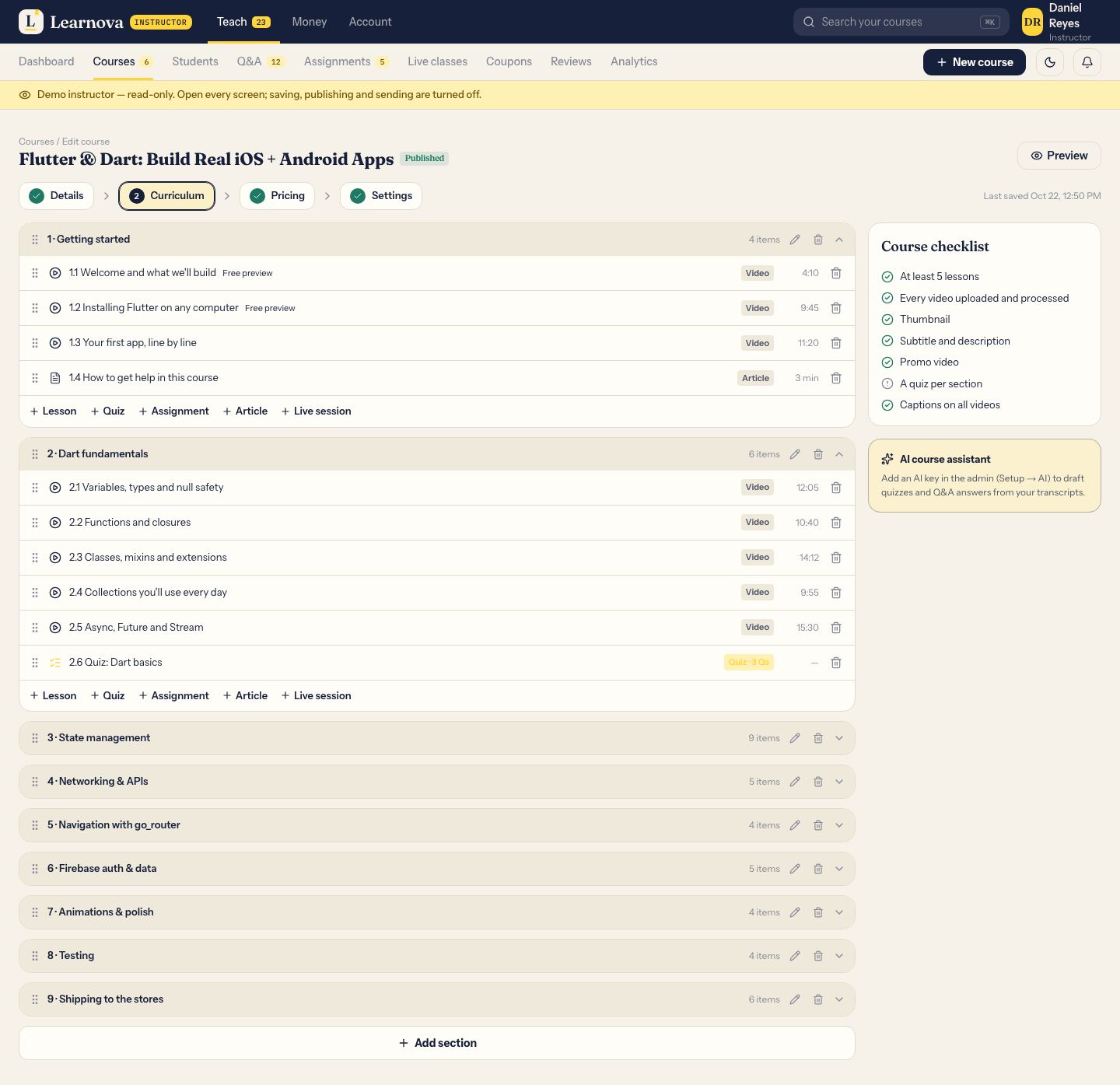
Task: Expand the Animations & polish section
Action: (x=839, y=912)
